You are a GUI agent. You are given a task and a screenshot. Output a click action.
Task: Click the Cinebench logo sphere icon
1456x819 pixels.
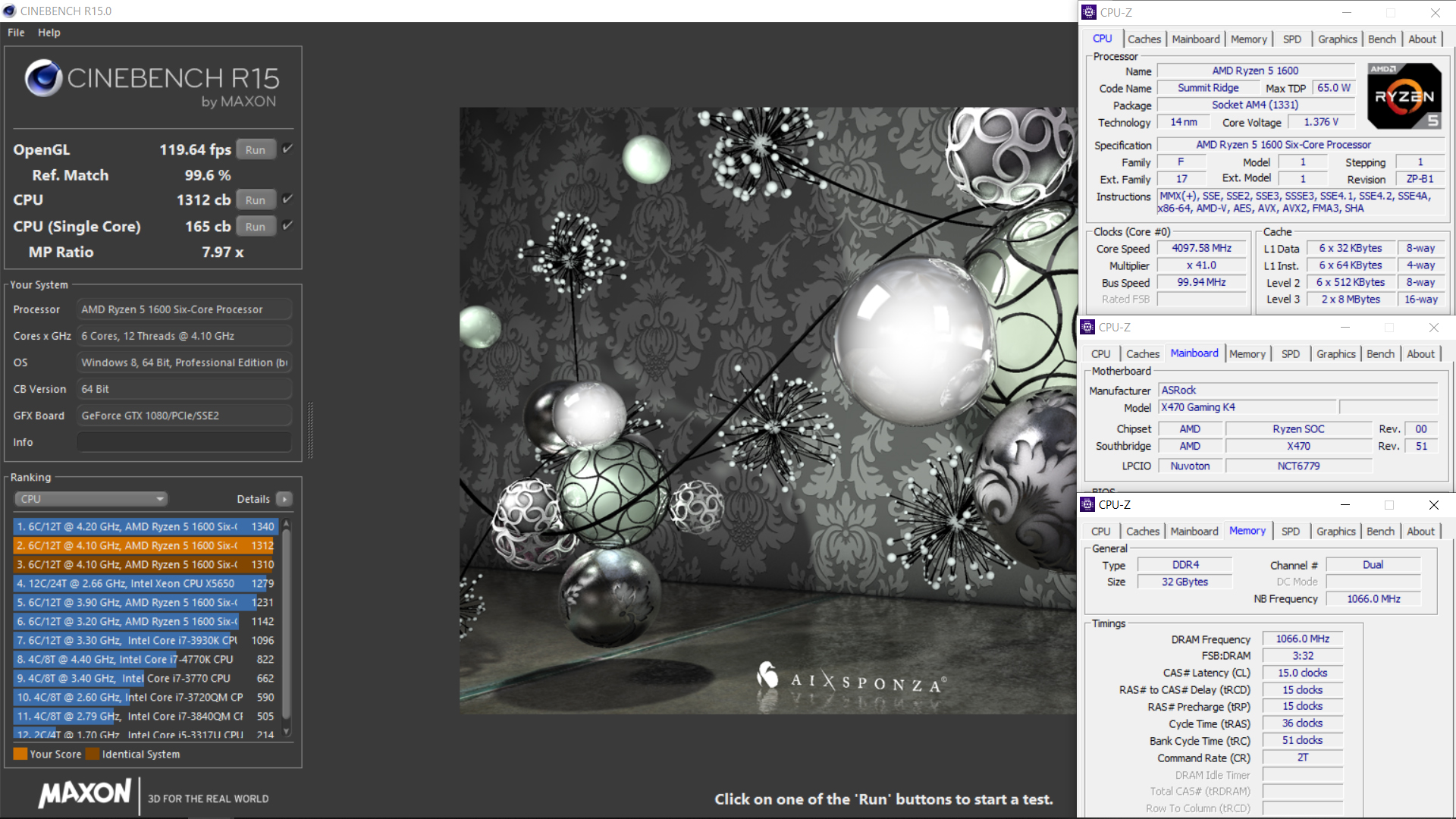[x=43, y=78]
